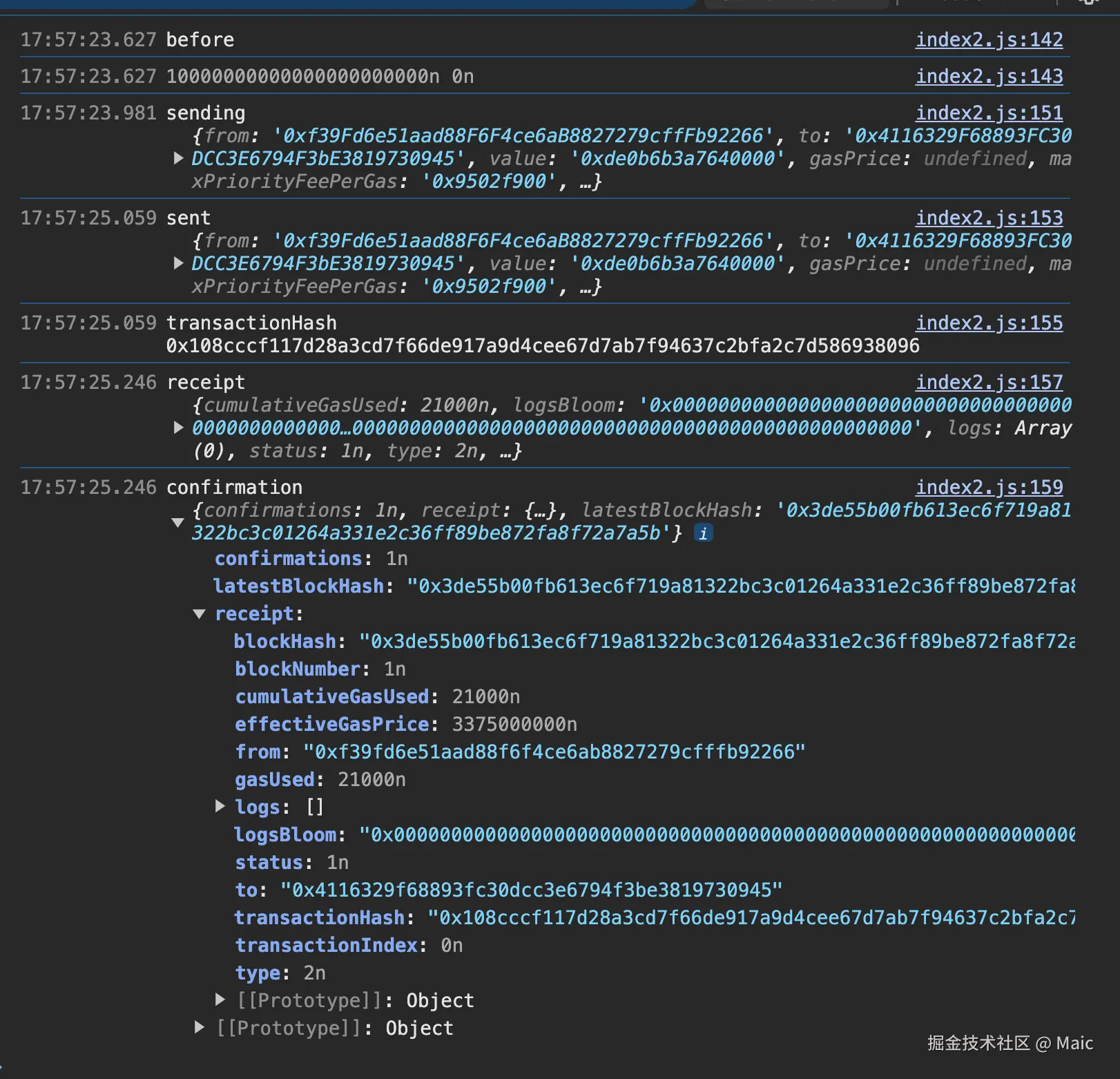Expand the empty "logs" array
Image resolution: width=1120 pixels, height=1079 pixels.
click(x=220, y=806)
